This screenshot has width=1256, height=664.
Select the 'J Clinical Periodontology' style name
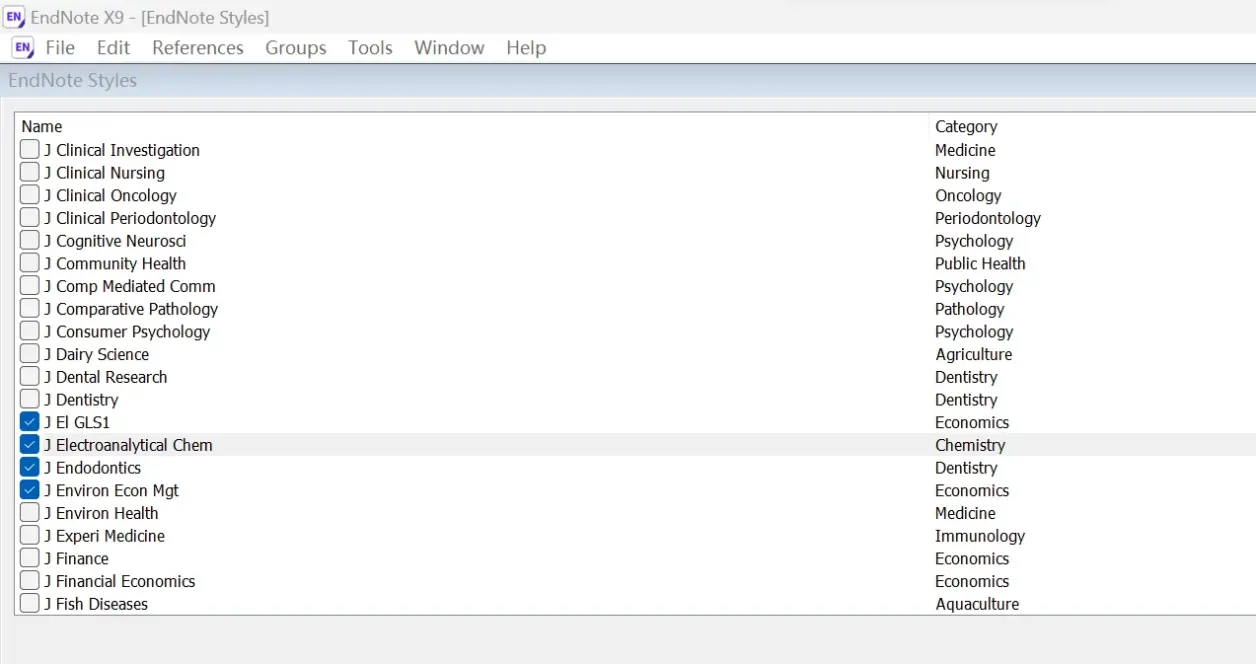point(130,218)
